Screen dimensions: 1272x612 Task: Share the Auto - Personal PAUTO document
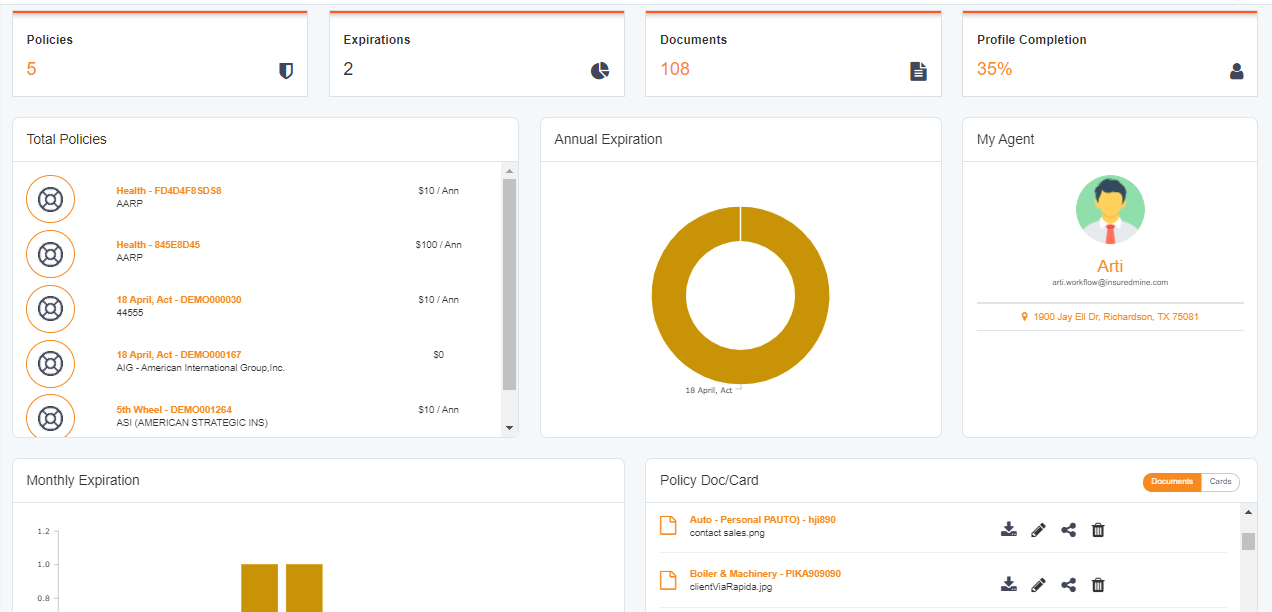[1068, 529]
